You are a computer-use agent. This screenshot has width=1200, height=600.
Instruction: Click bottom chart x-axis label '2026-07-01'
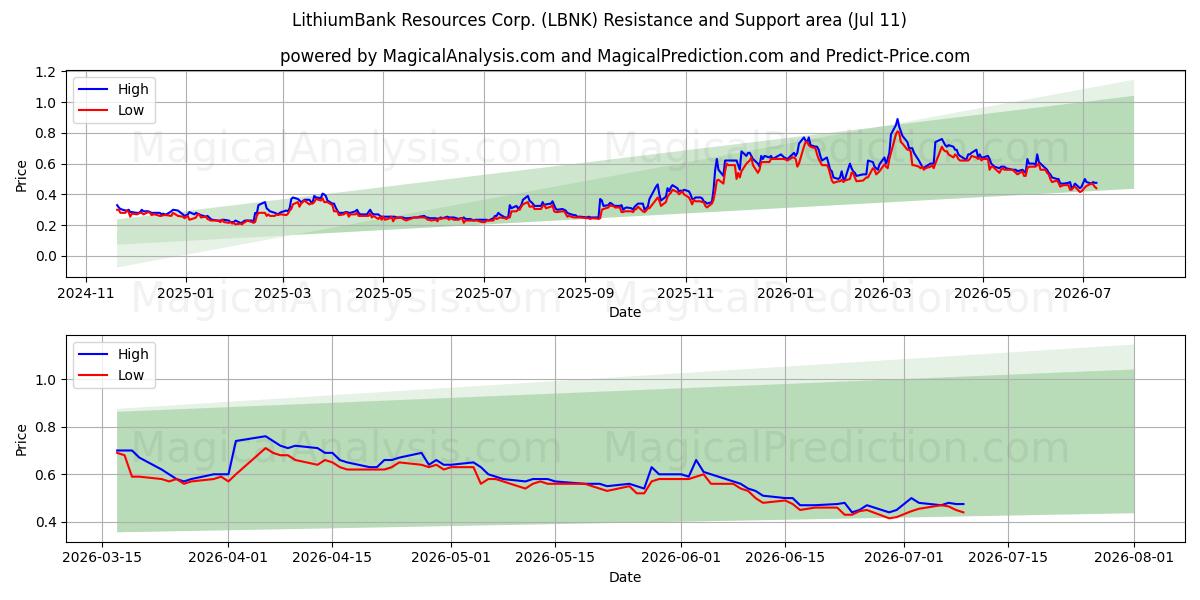tap(903, 559)
